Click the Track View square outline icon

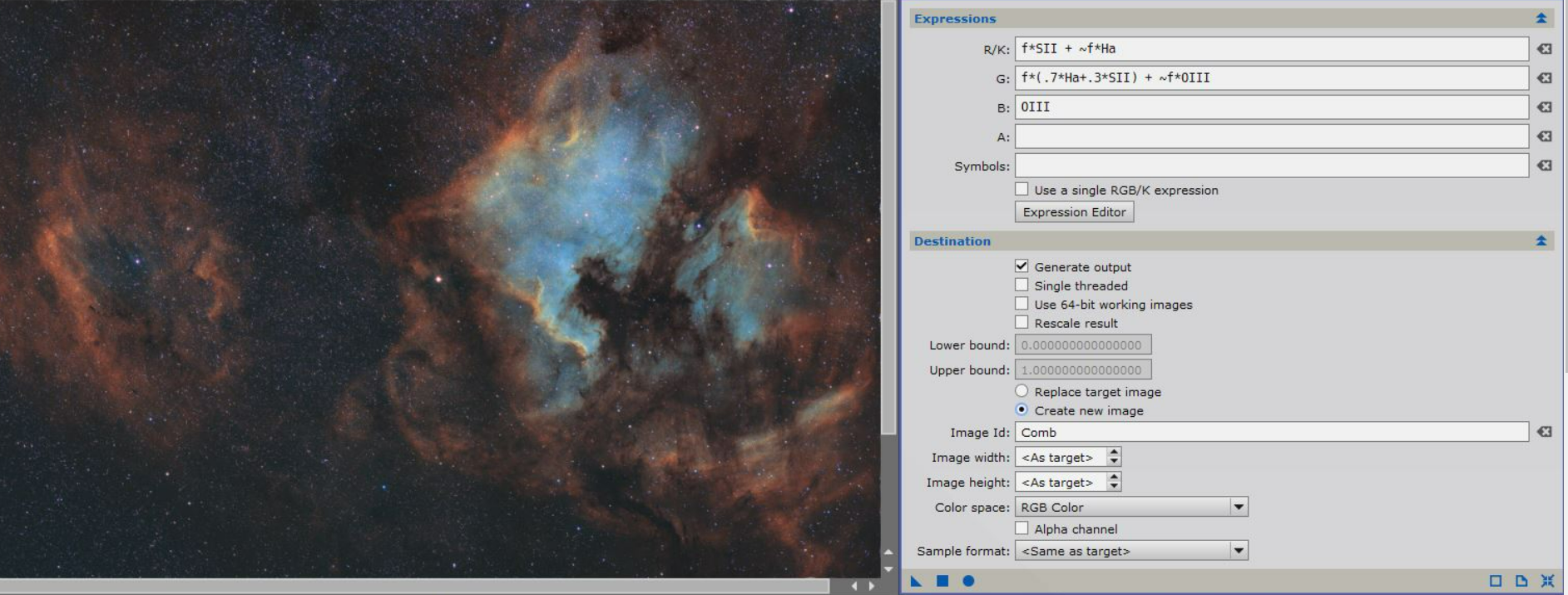(x=1495, y=581)
